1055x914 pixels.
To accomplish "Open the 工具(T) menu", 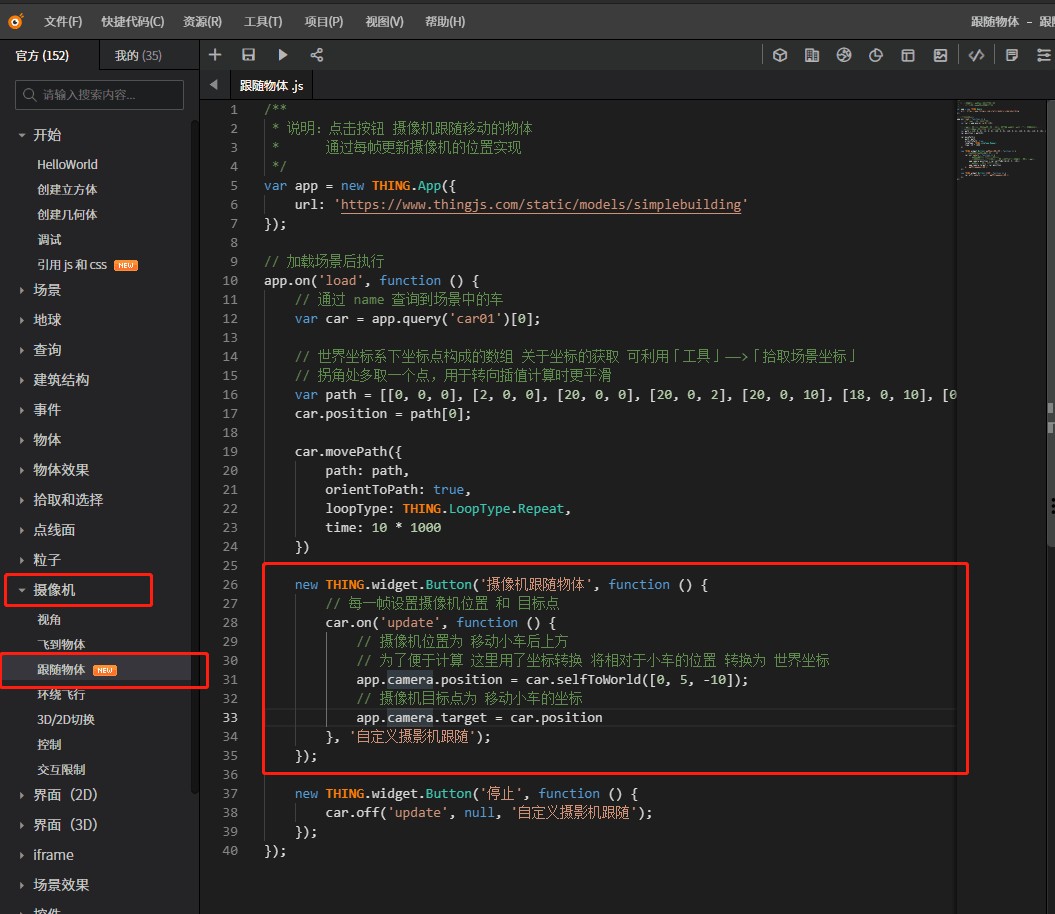I will pos(263,22).
